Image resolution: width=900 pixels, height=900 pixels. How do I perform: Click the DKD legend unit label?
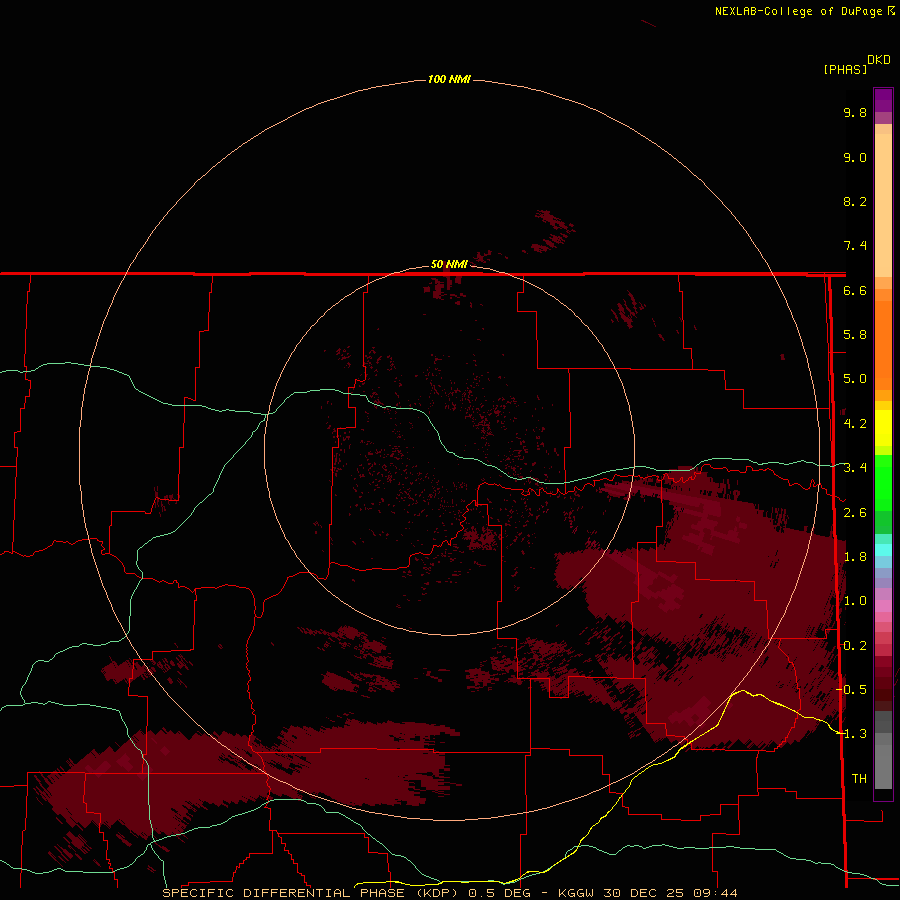click(879, 60)
